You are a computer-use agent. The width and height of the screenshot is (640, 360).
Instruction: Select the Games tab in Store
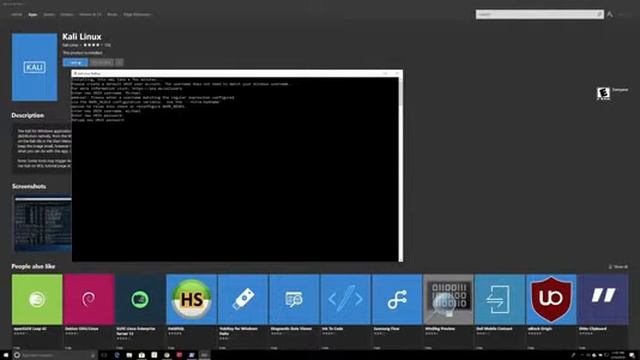(49, 14)
